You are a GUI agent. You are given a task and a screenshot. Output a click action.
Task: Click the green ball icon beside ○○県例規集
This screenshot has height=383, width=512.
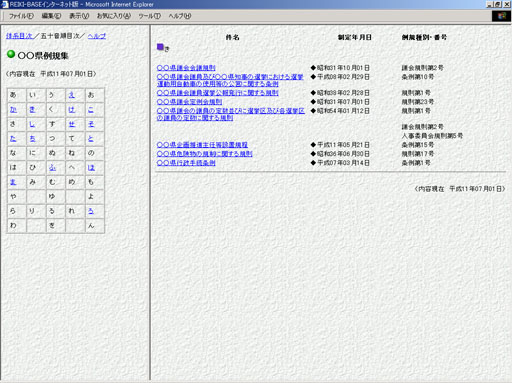(11, 54)
